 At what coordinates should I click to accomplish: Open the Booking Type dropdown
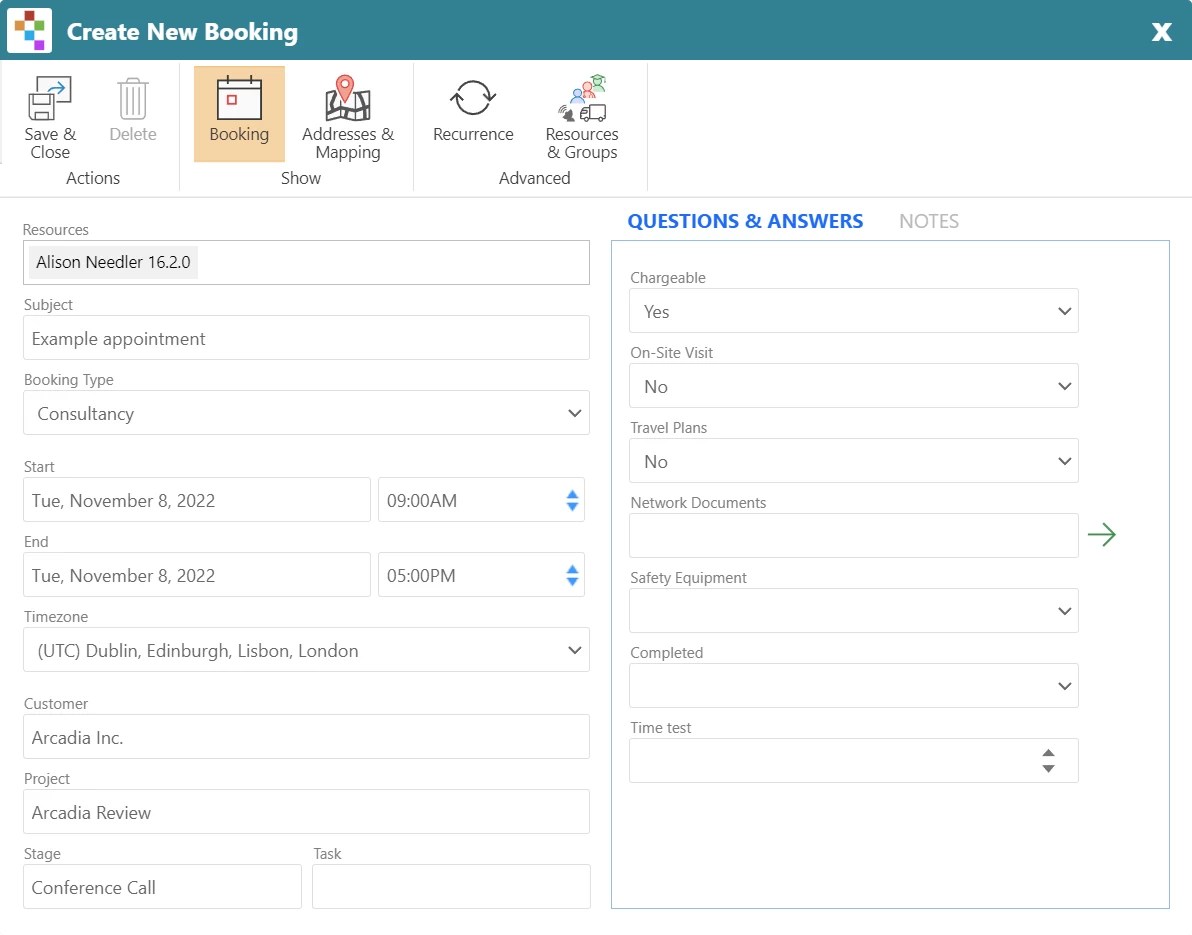(573, 412)
